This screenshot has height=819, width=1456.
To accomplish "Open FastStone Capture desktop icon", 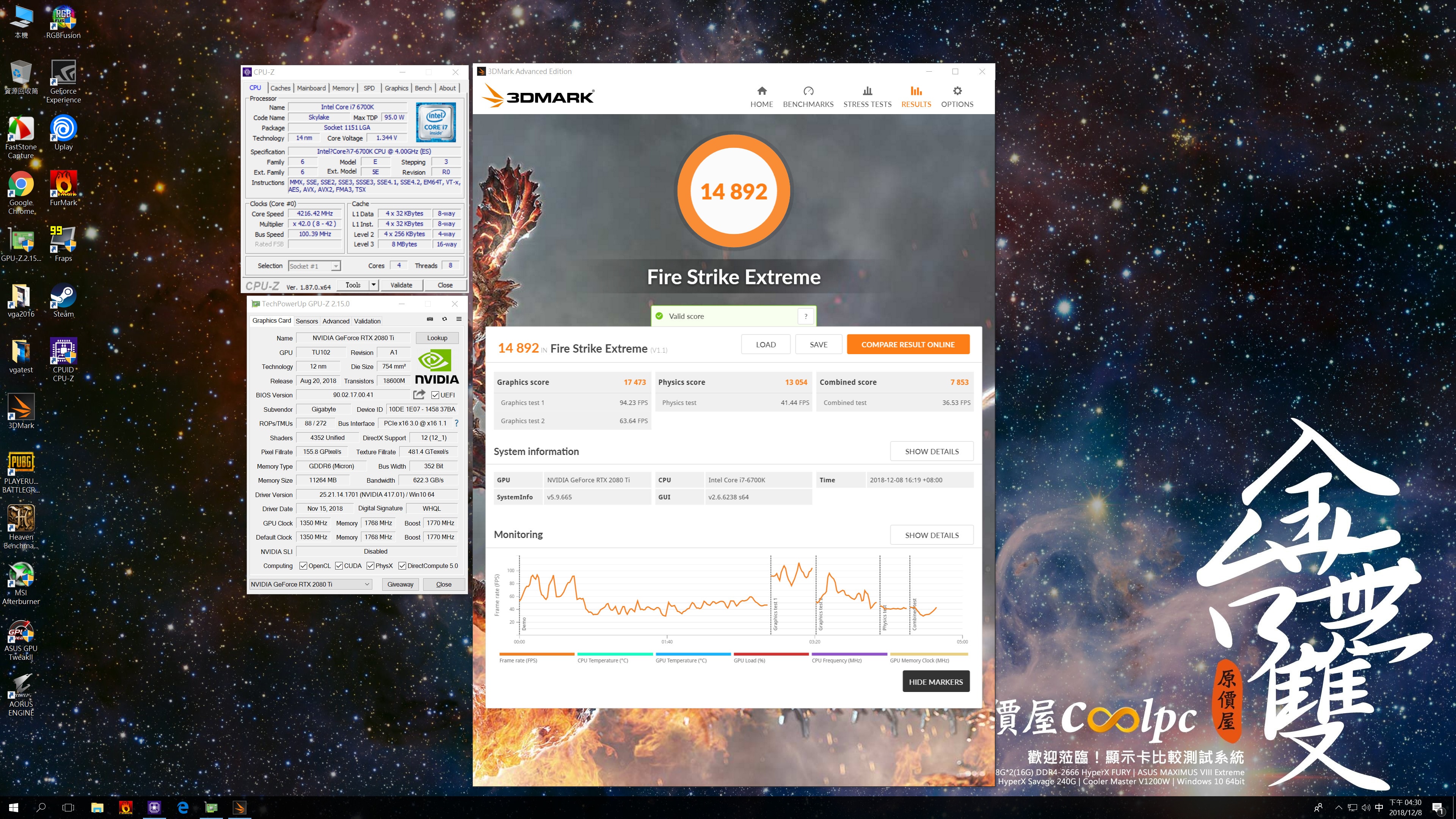I will pyautogui.click(x=21, y=137).
